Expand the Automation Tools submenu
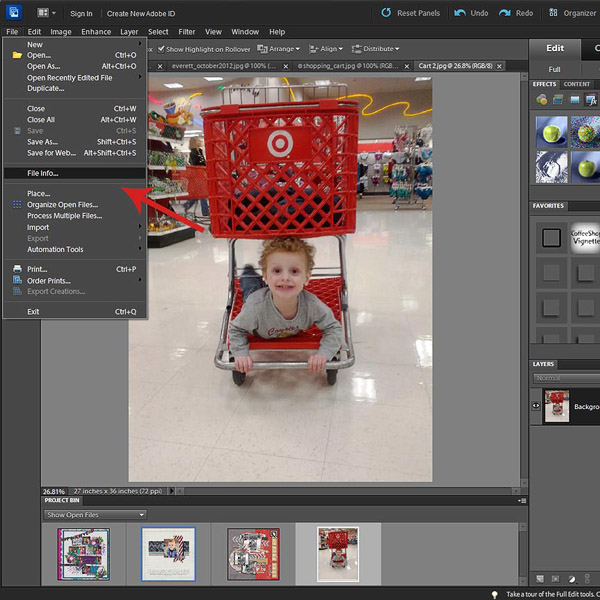The height and width of the screenshot is (600, 600). coord(140,249)
